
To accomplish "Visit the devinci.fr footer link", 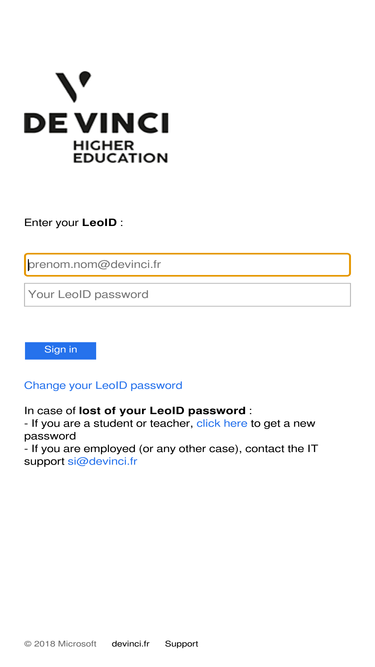I will coord(131,644).
